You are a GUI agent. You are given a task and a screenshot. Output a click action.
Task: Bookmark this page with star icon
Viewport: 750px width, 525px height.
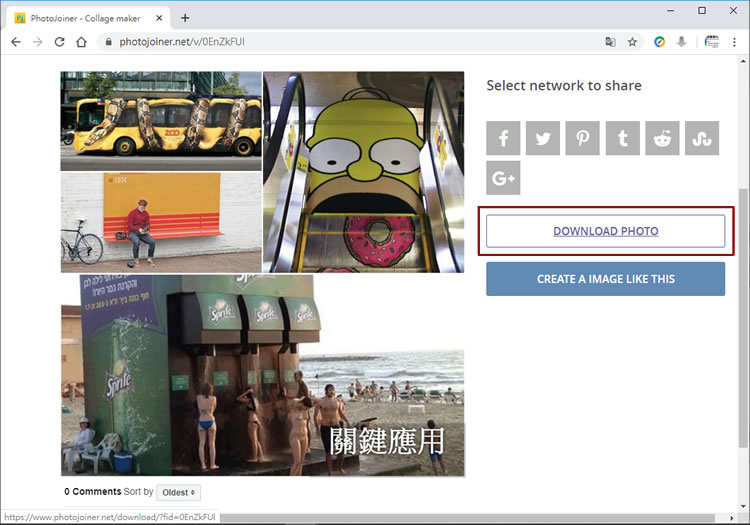click(x=632, y=42)
